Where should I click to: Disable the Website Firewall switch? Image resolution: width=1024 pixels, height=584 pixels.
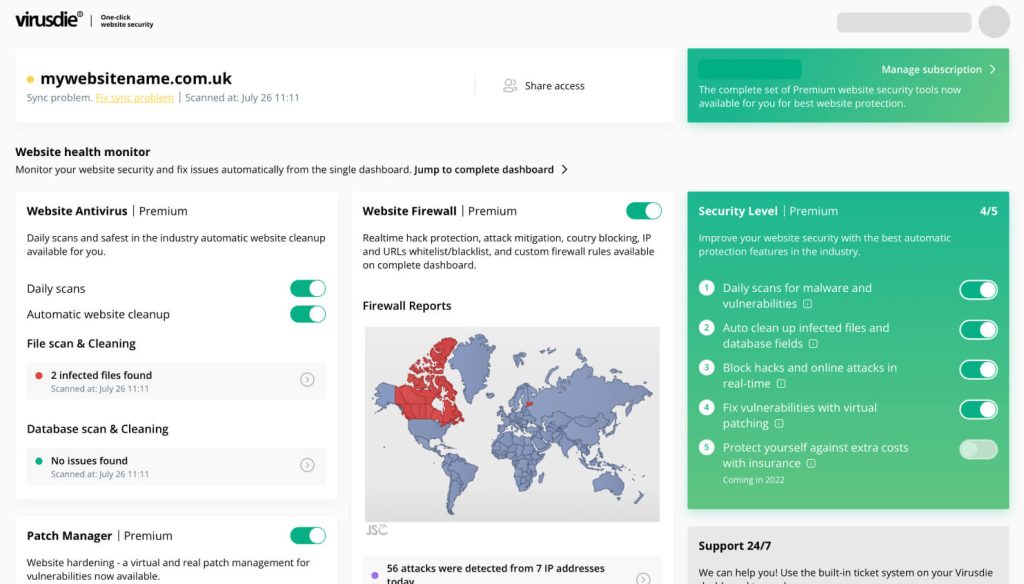(x=644, y=210)
